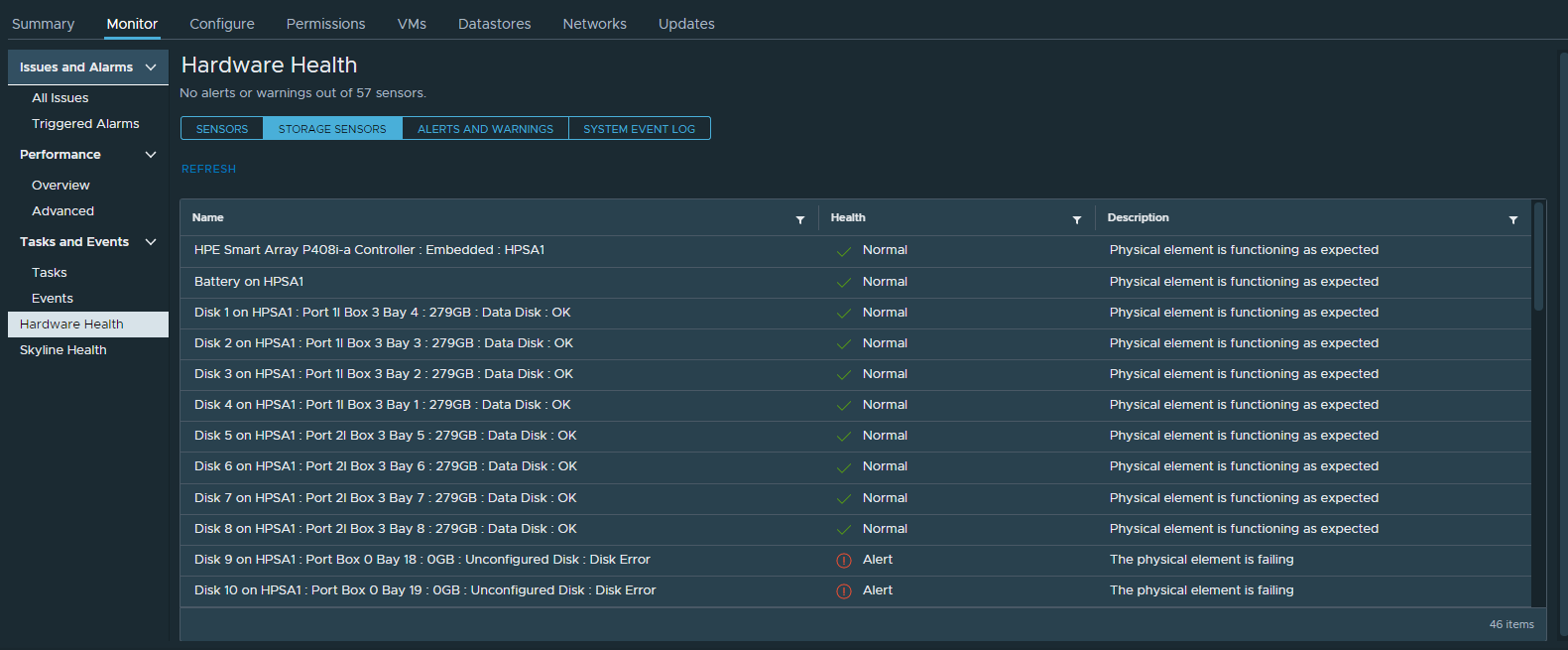Select Hardware Health in sidebar

(88, 325)
